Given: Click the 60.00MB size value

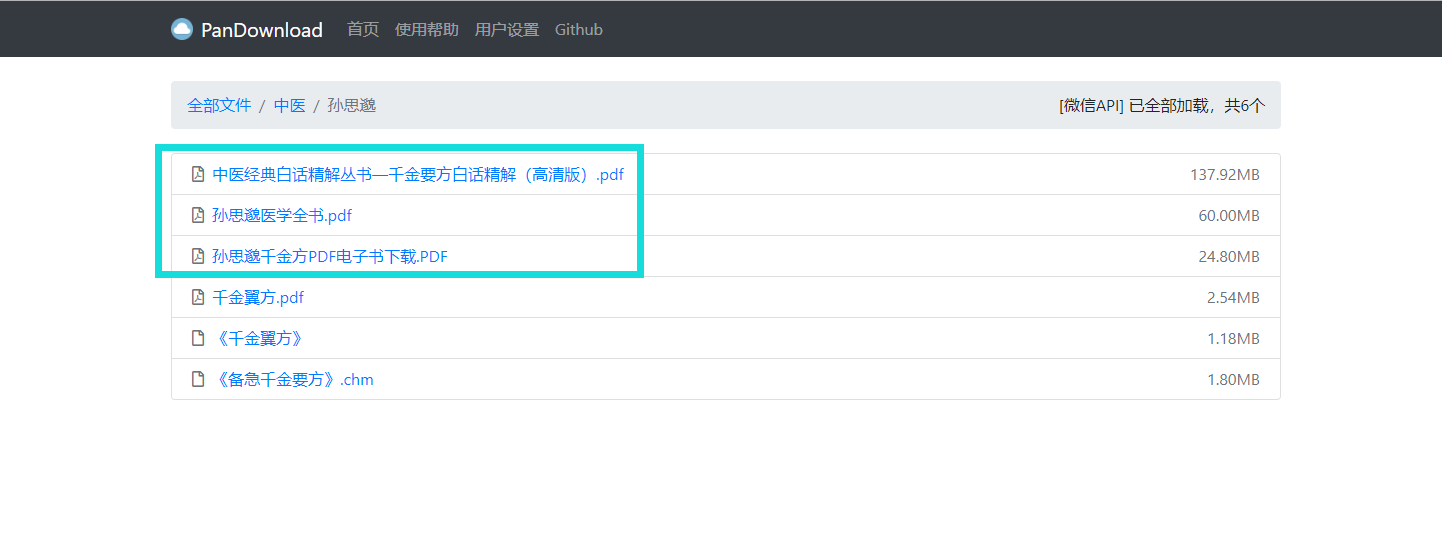Looking at the screenshot, I should [1229, 215].
